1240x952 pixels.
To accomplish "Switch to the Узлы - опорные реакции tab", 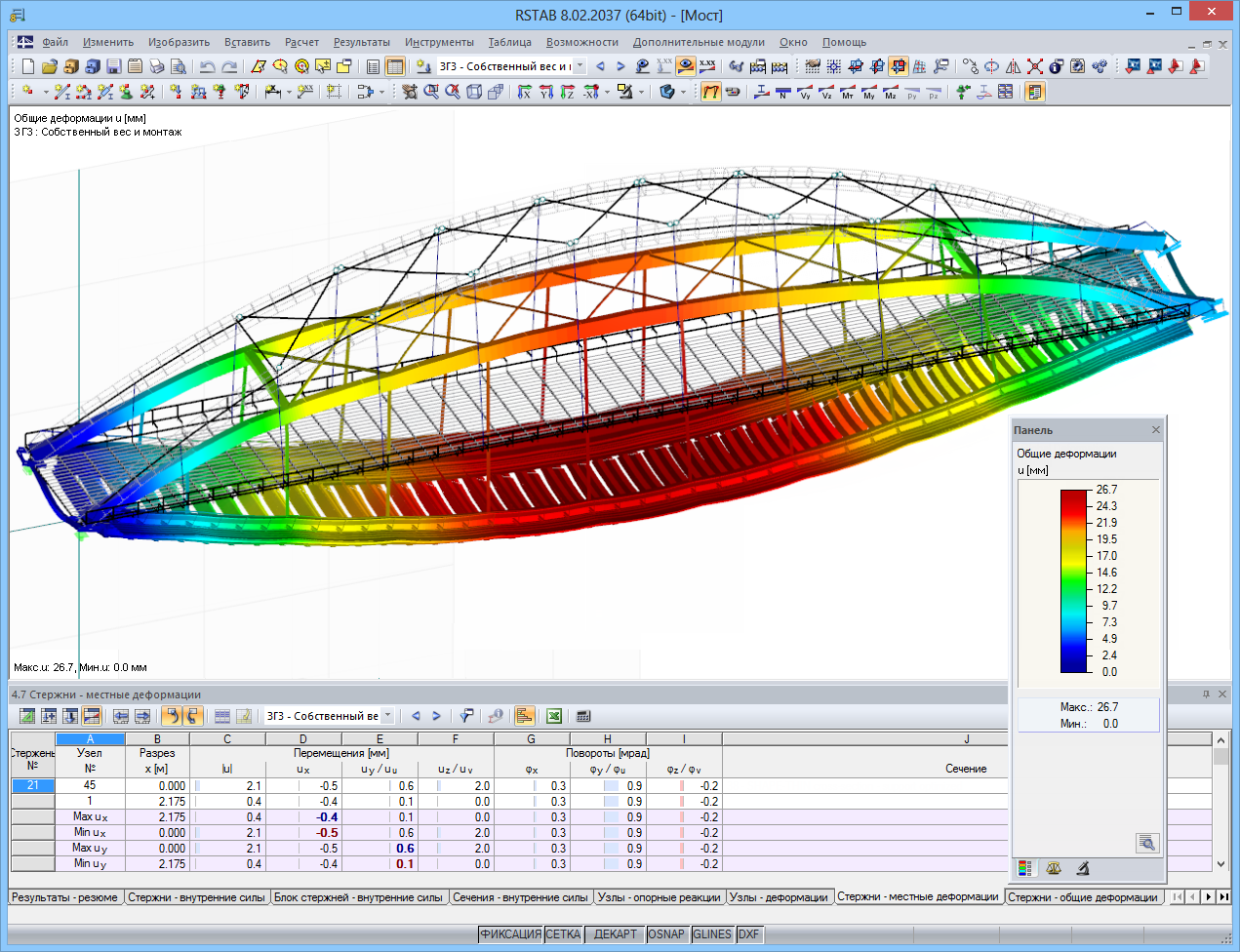I will point(659,897).
